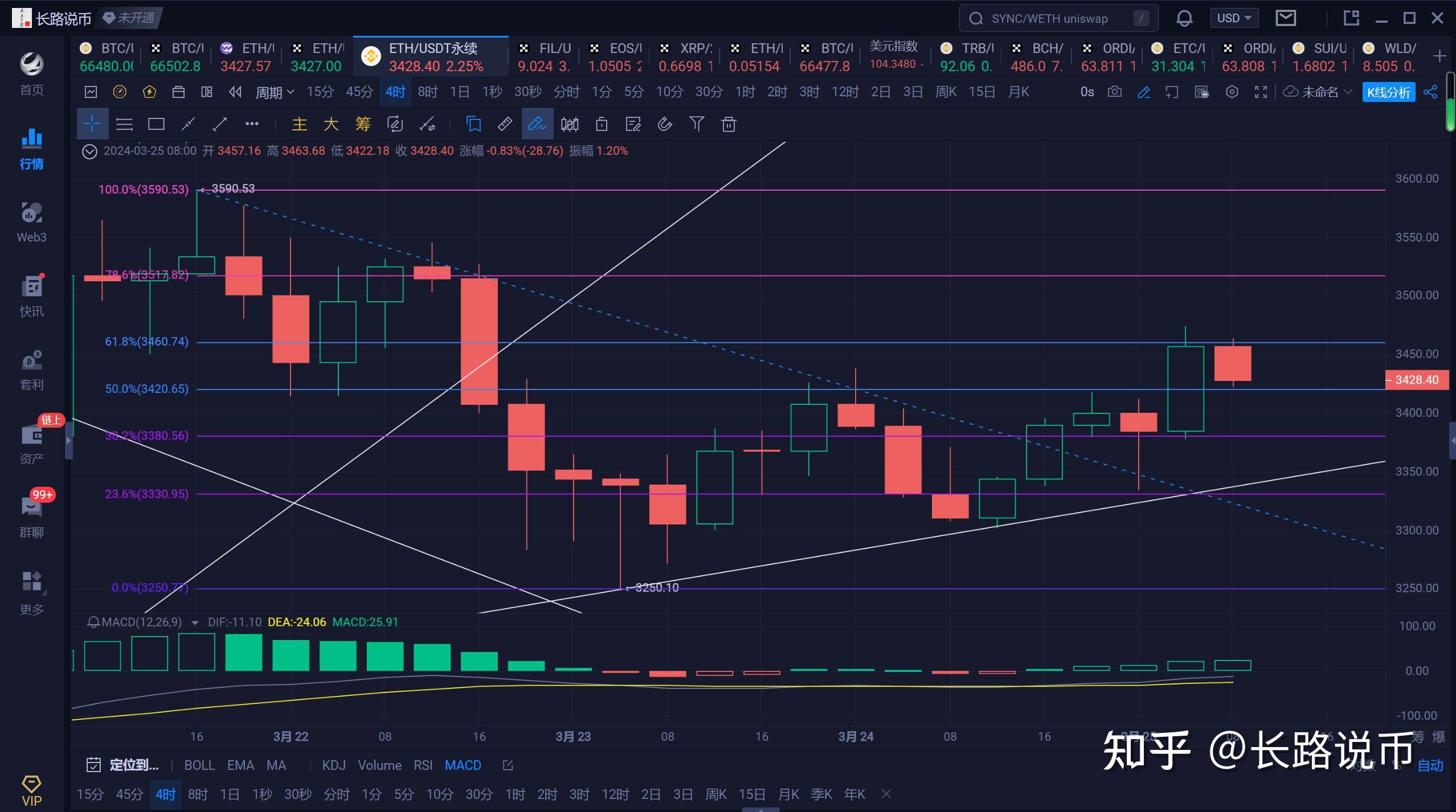This screenshot has width=1456, height=812.
Task: Select 15日 period in chart header
Action: (981, 92)
